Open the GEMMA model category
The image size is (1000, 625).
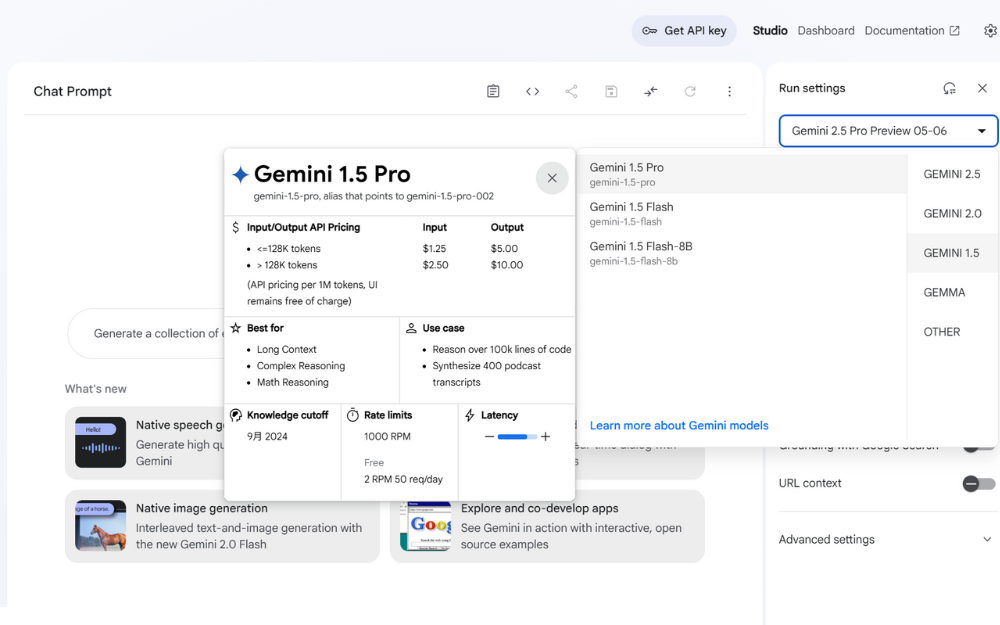click(952, 293)
